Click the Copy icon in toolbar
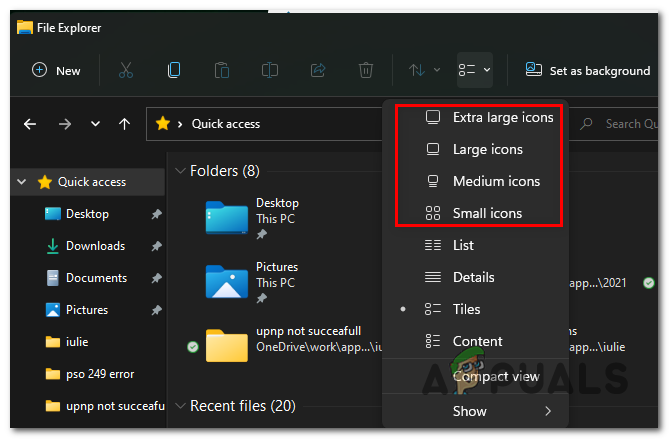Screen dimensions: 669x439 pos(174,70)
